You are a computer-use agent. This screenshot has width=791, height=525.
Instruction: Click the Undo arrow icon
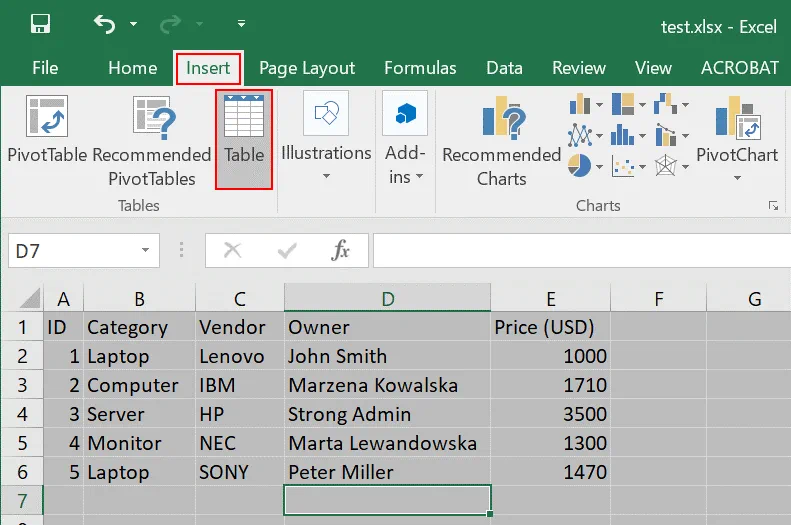103,24
